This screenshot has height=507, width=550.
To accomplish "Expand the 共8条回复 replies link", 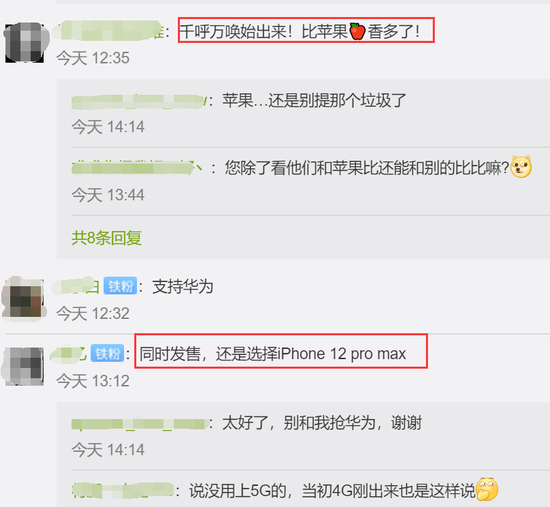I will (x=107, y=238).
